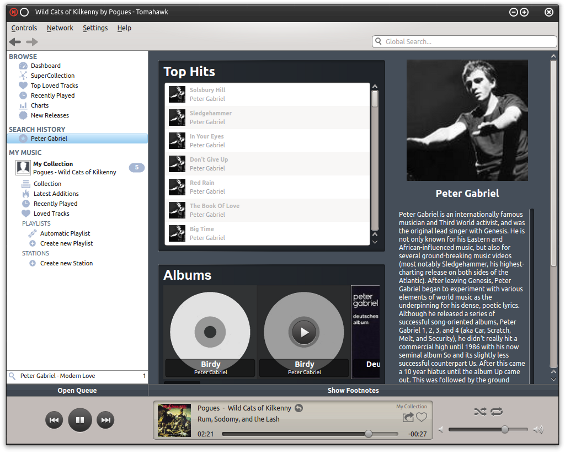The width and height of the screenshot is (565, 453).
Task: Open the Dashboard icon in Browse
Action: (x=23, y=66)
